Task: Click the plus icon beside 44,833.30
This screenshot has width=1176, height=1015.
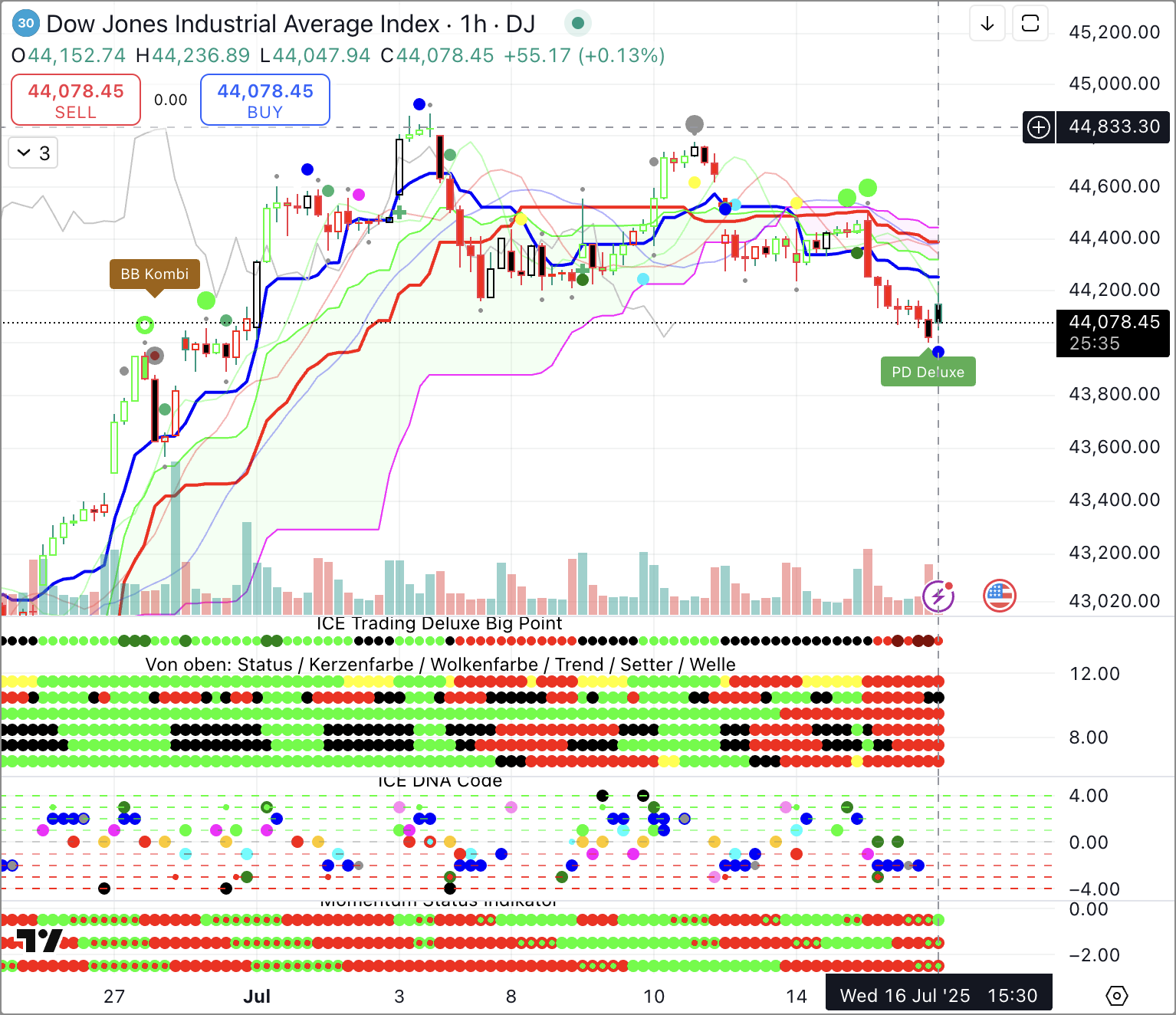Action: coord(1039,127)
